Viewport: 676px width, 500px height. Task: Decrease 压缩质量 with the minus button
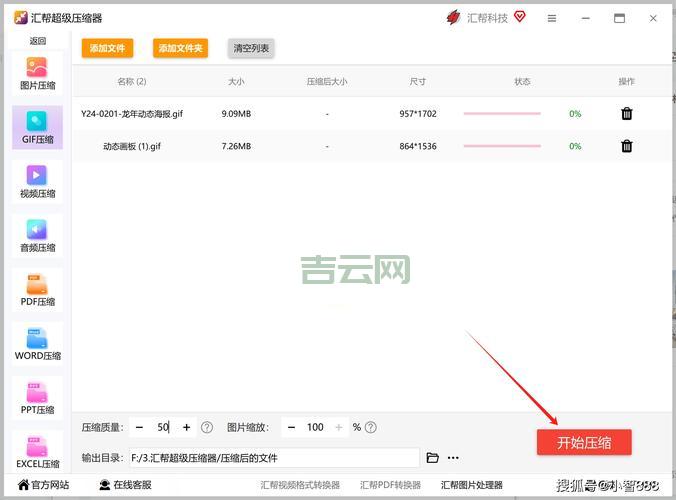[139, 427]
